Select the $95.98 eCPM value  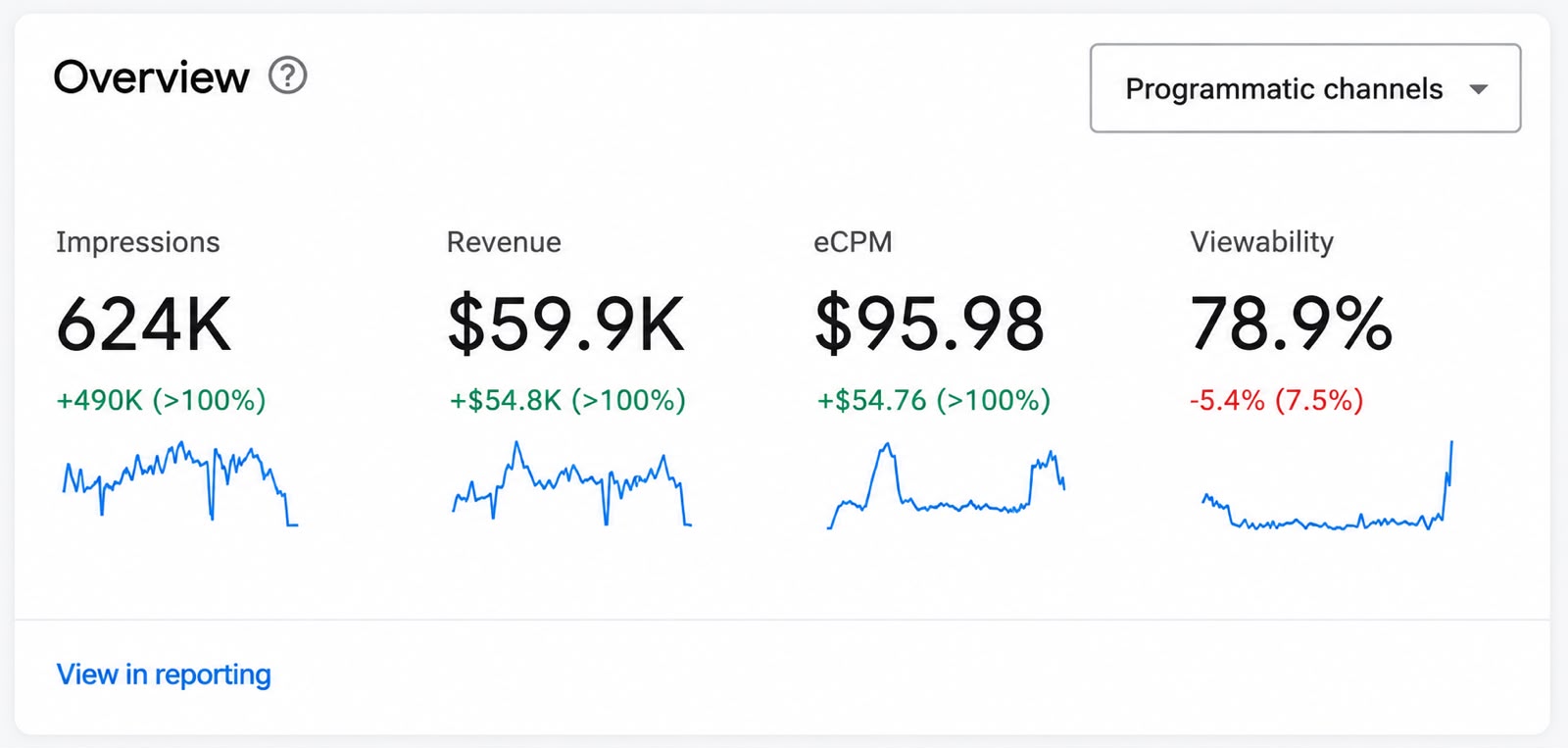tap(930, 324)
